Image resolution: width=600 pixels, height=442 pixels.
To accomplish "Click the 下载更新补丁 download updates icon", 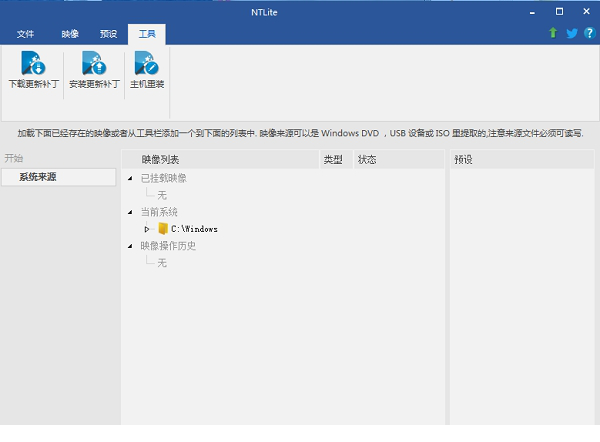I will pos(33,63).
